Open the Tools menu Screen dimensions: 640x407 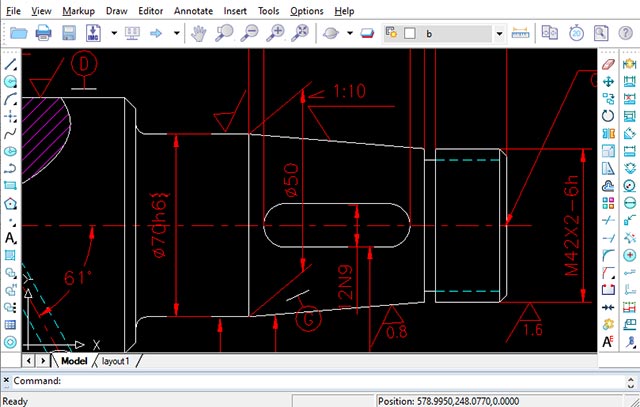pos(269,11)
